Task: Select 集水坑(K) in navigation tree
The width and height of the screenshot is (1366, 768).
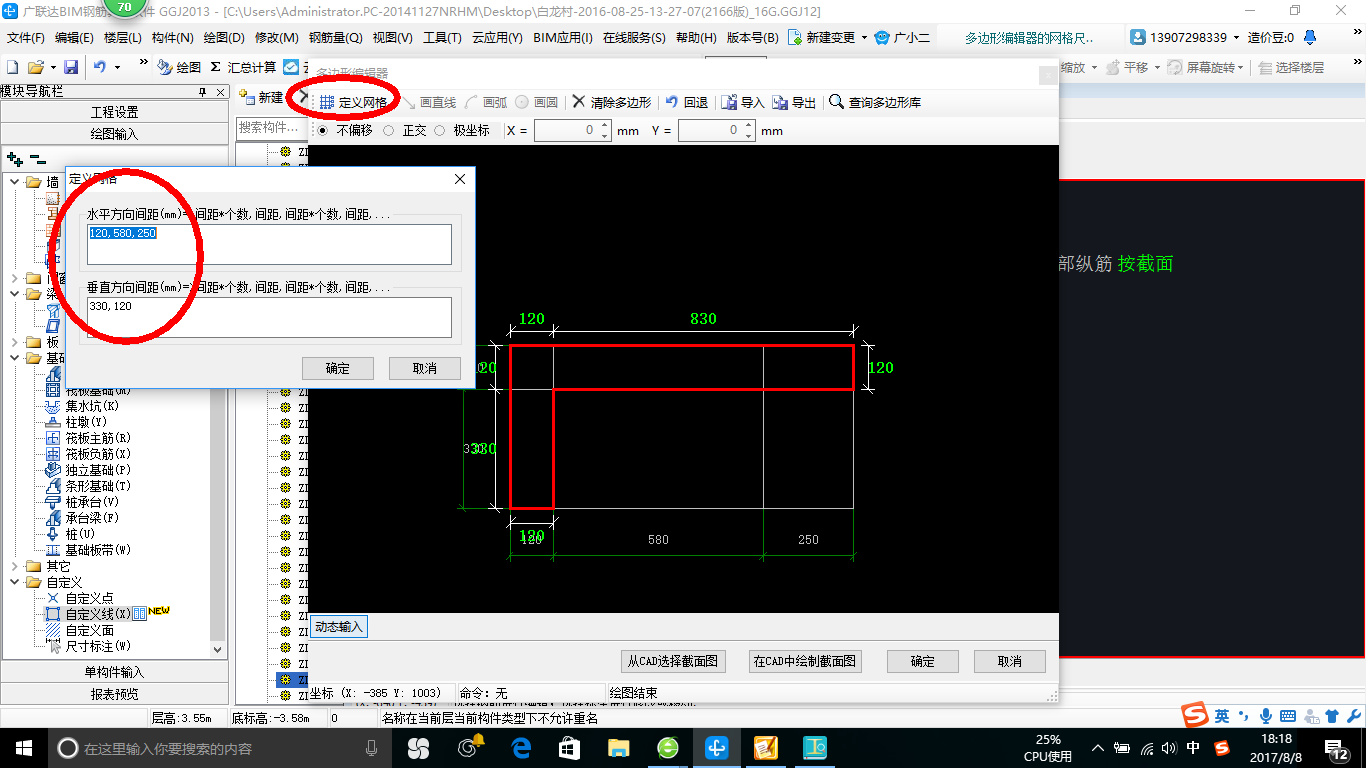Action: pos(84,406)
